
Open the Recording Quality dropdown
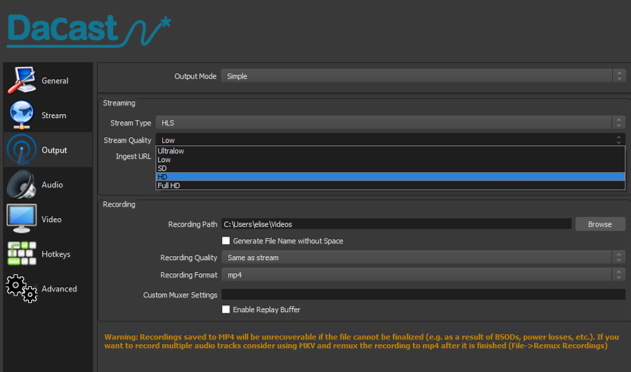[423, 257]
